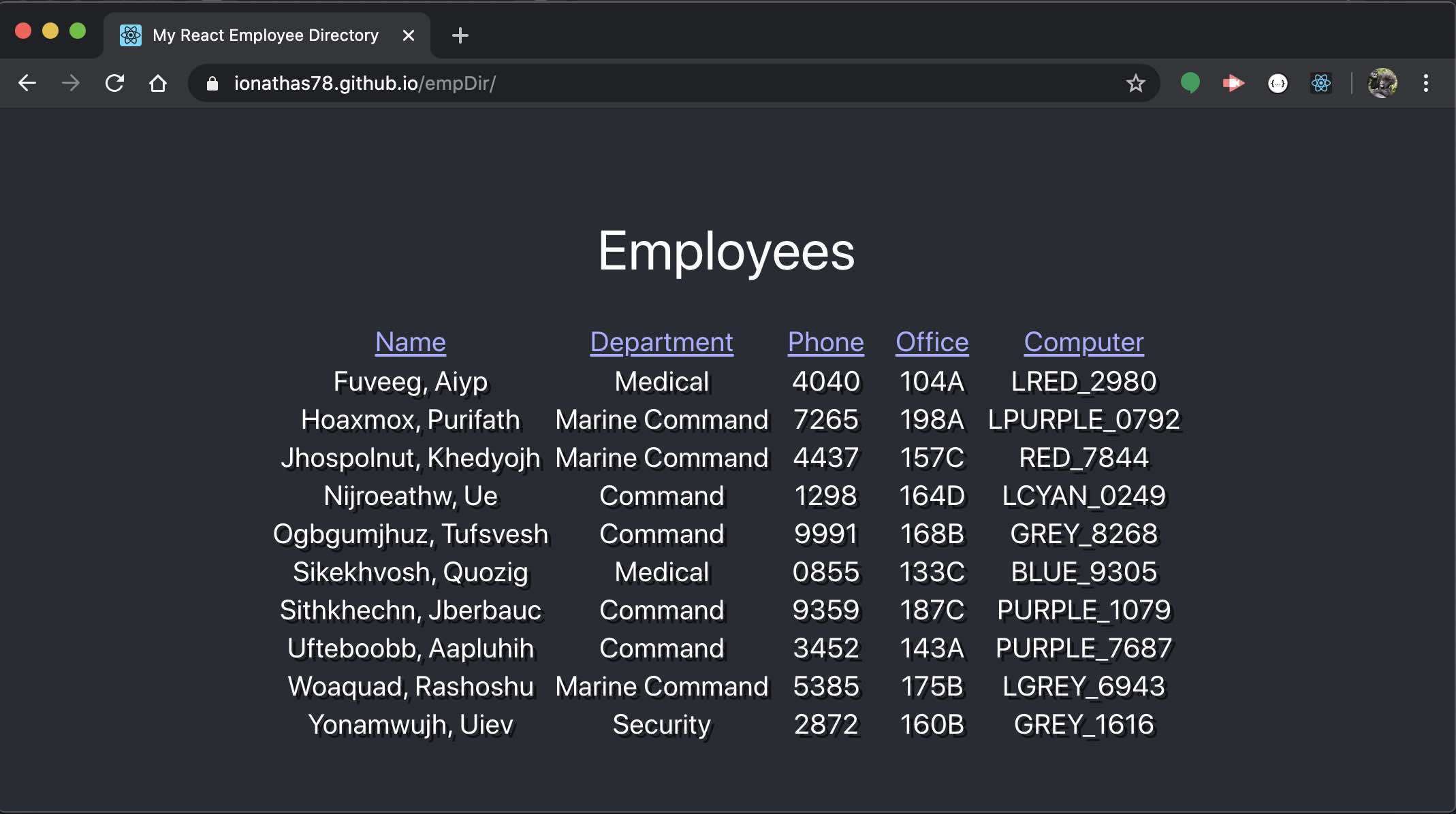Sort employees by Name
This screenshot has height=814, width=1456.
click(410, 342)
